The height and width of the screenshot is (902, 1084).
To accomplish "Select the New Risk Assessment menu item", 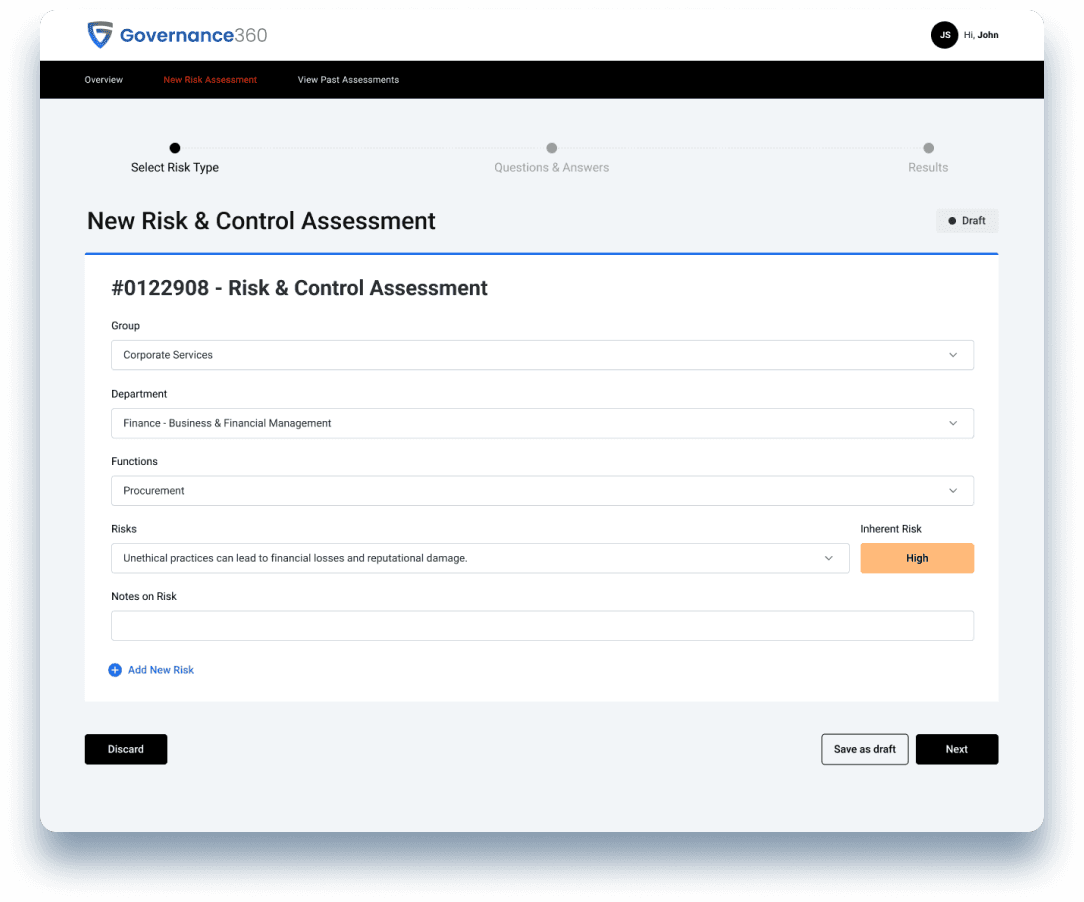I will point(210,79).
